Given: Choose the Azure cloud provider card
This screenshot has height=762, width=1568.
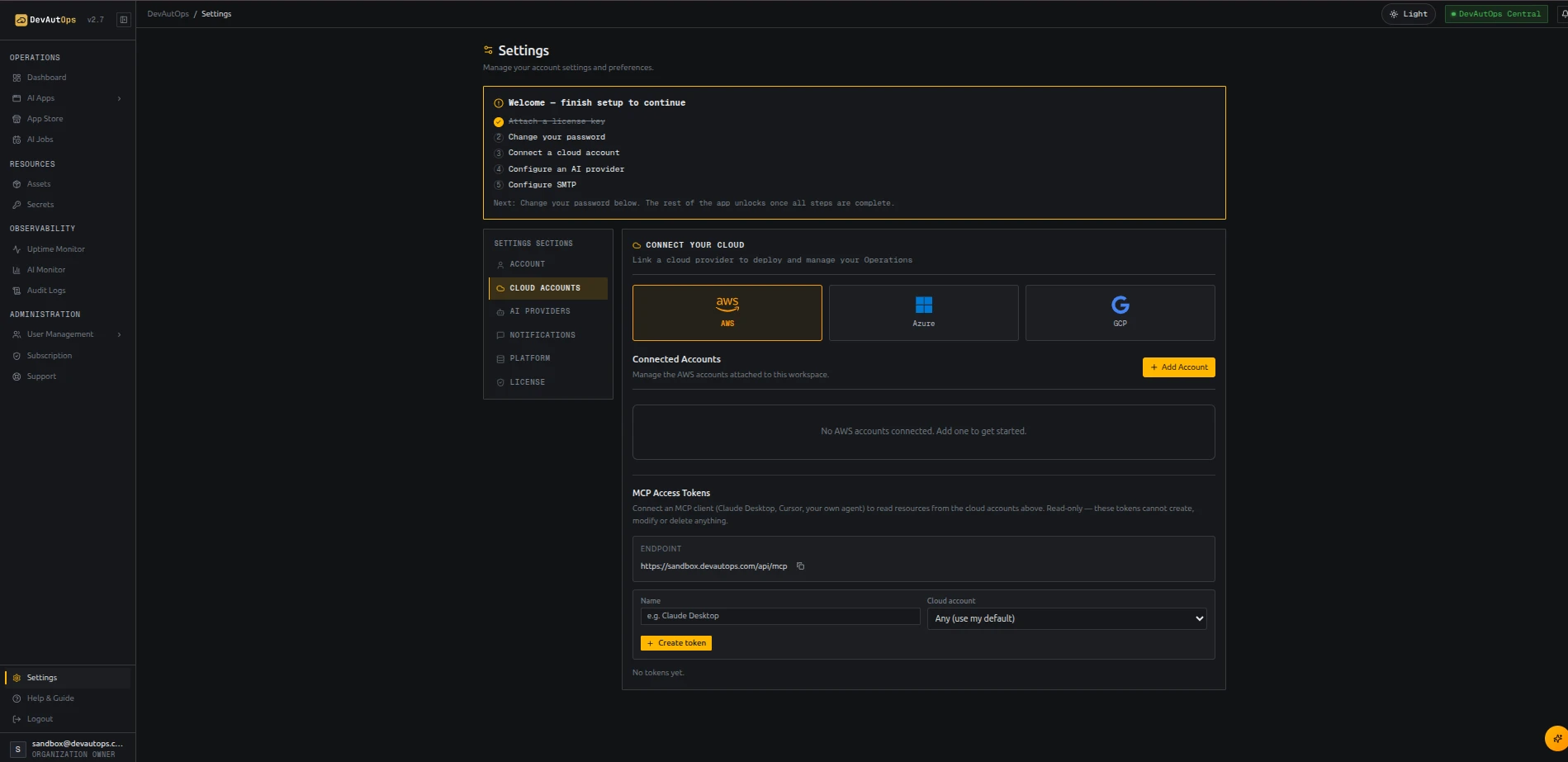Looking at the screenshot, I should click(x=924, y=313).
